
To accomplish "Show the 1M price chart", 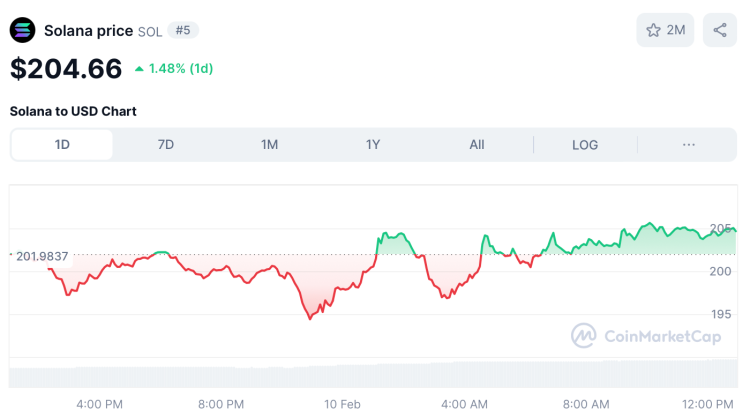I will pos(269,145).
